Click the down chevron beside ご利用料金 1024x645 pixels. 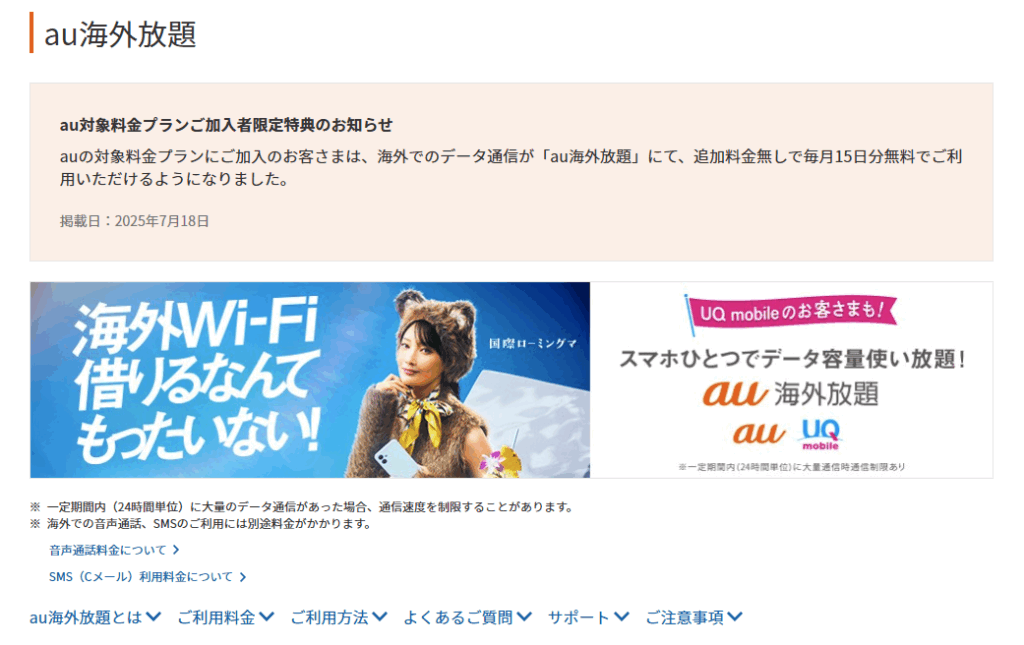tap(266, 616)
